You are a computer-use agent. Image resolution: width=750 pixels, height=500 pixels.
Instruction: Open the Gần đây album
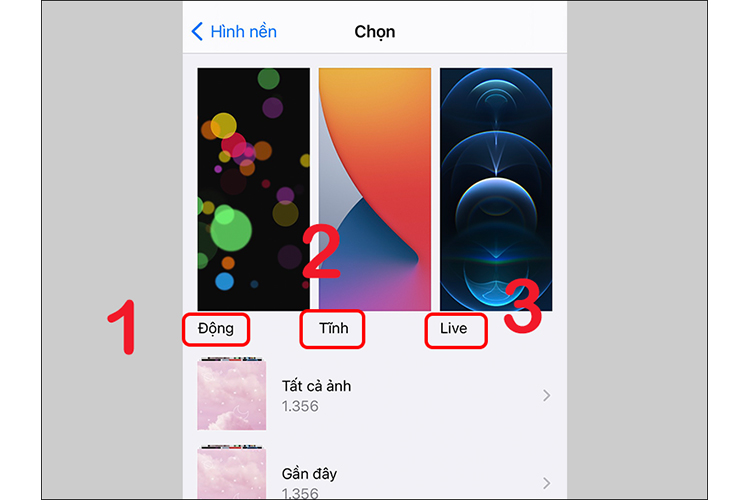[x=375, y=472]
